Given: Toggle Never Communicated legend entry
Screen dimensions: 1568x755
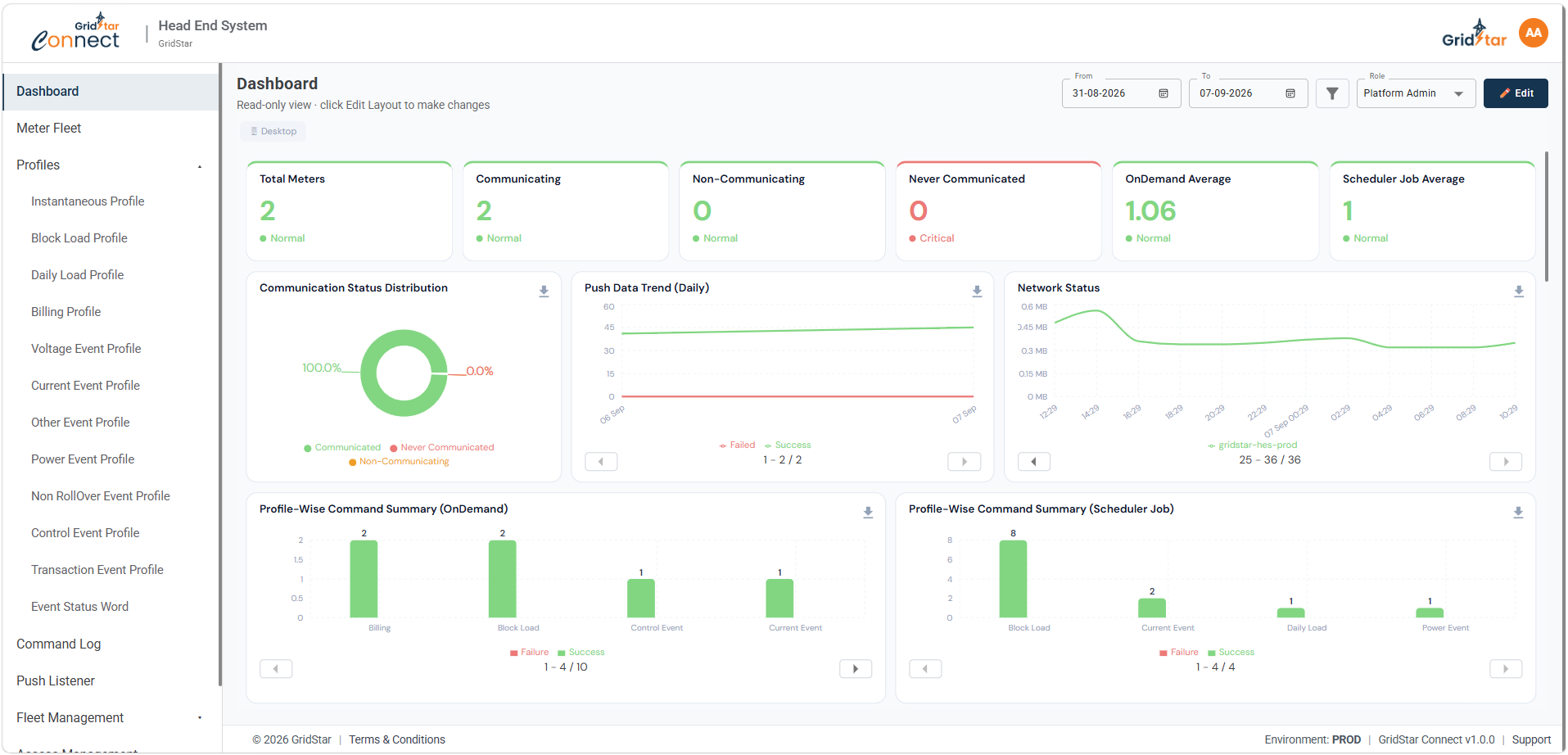Looking at the screenshot, I should coord(442,448).
